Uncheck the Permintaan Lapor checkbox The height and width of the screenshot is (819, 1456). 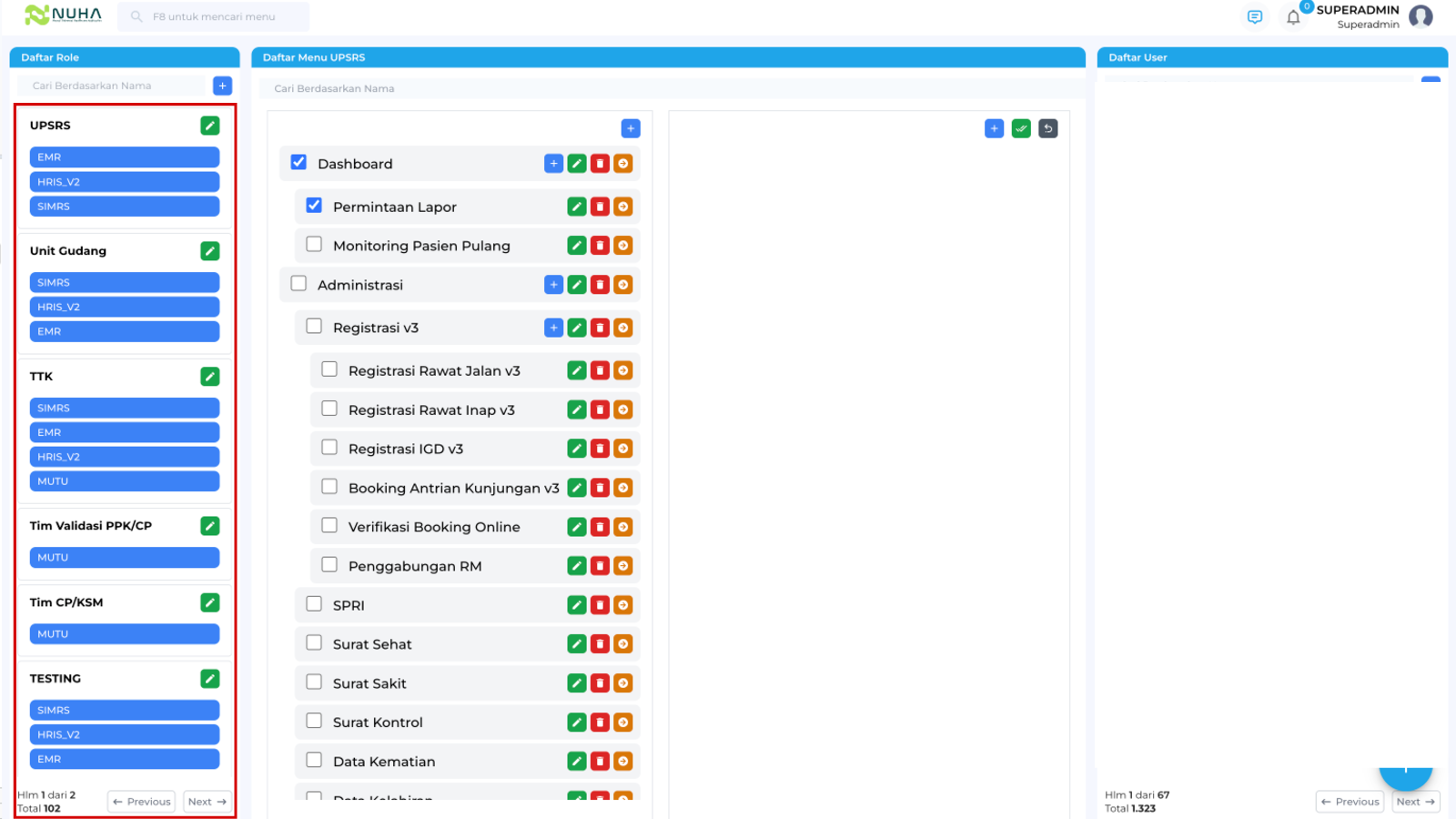point(314,206)
